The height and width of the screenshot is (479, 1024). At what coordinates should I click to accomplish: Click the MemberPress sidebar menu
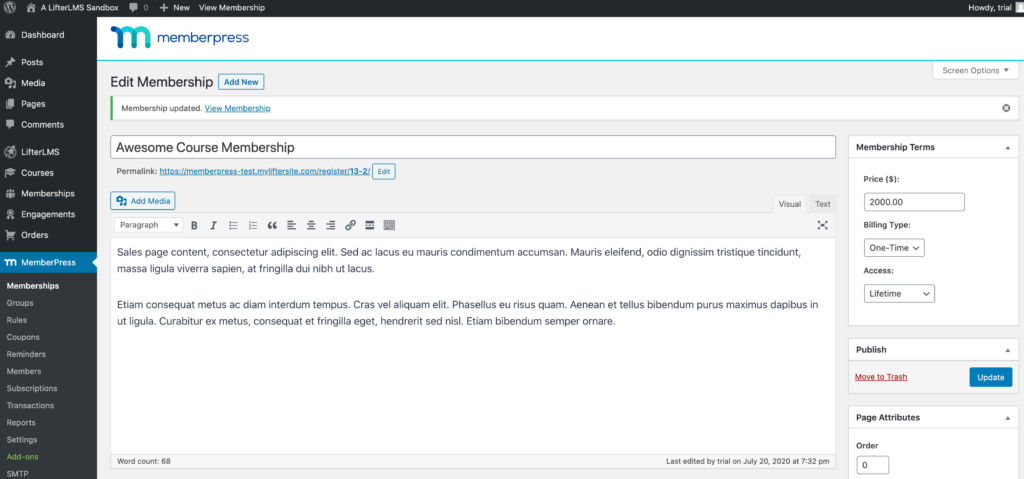pos(48,263)
